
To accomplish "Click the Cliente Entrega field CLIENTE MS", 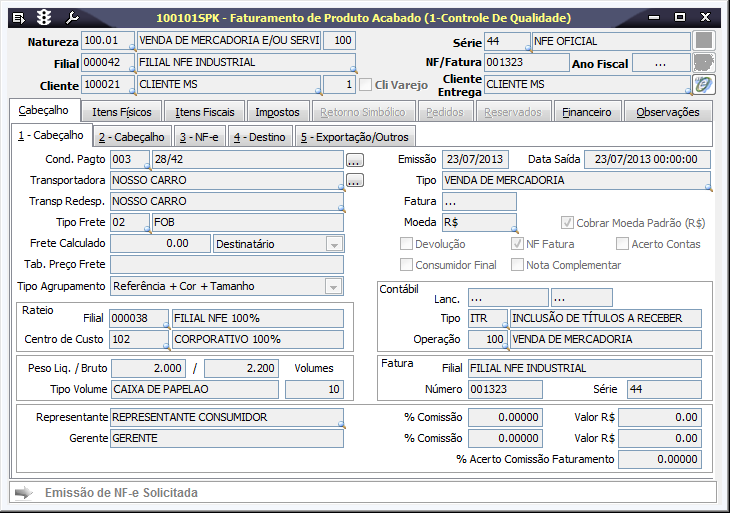I will tap(587, 85).
